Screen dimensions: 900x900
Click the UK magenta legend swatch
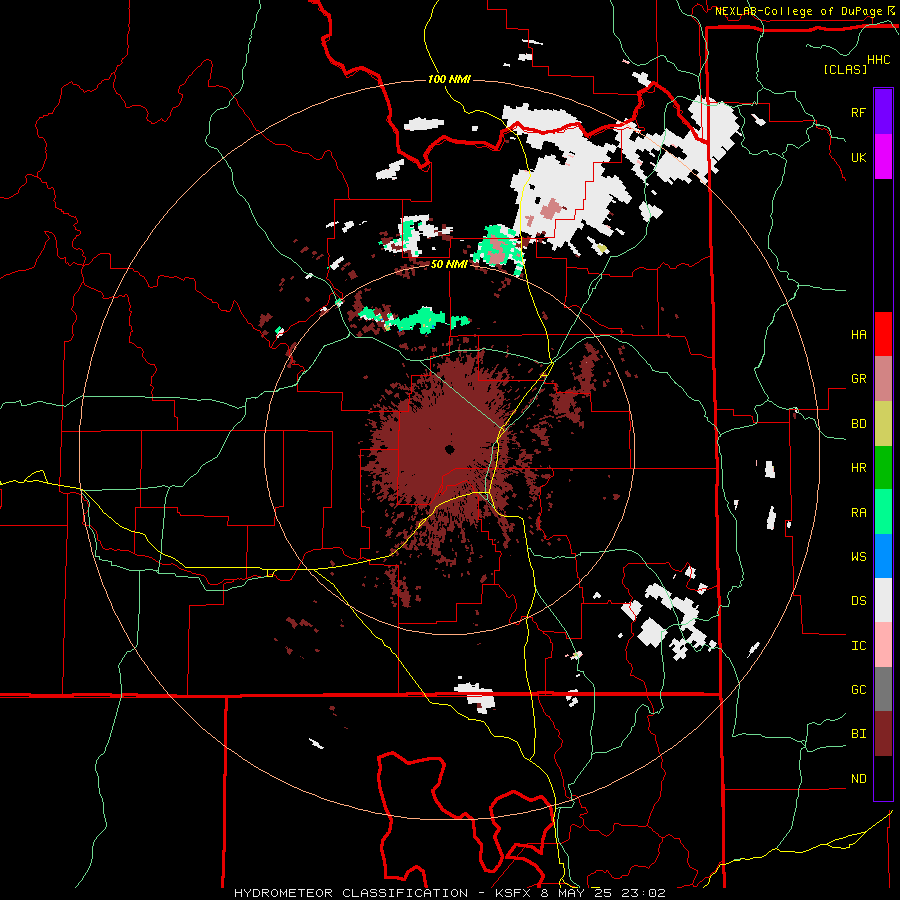click(883, 157)
